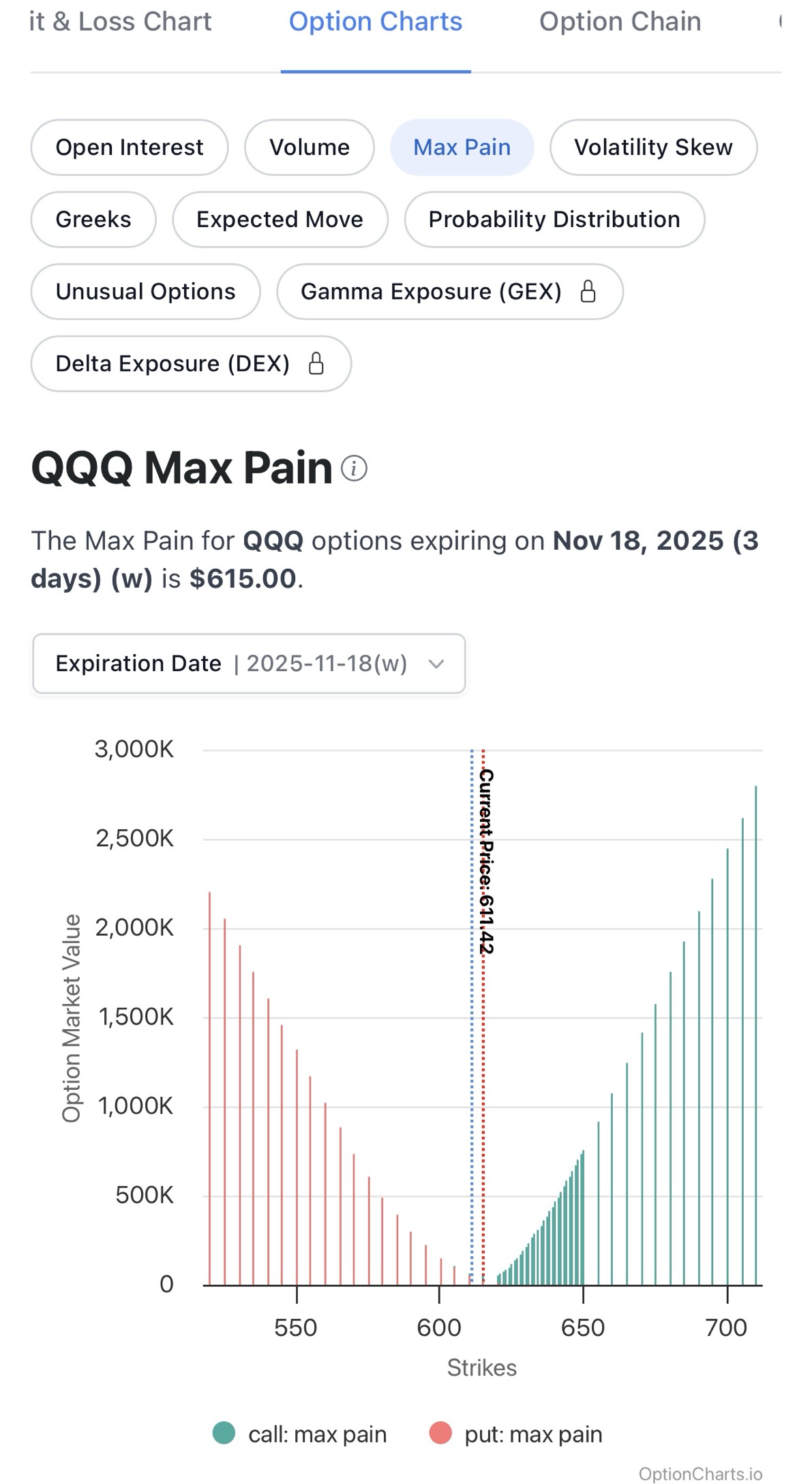Select the Probability Distribution option
This screenshot has height=1484, width=812.
coord(554,220)
